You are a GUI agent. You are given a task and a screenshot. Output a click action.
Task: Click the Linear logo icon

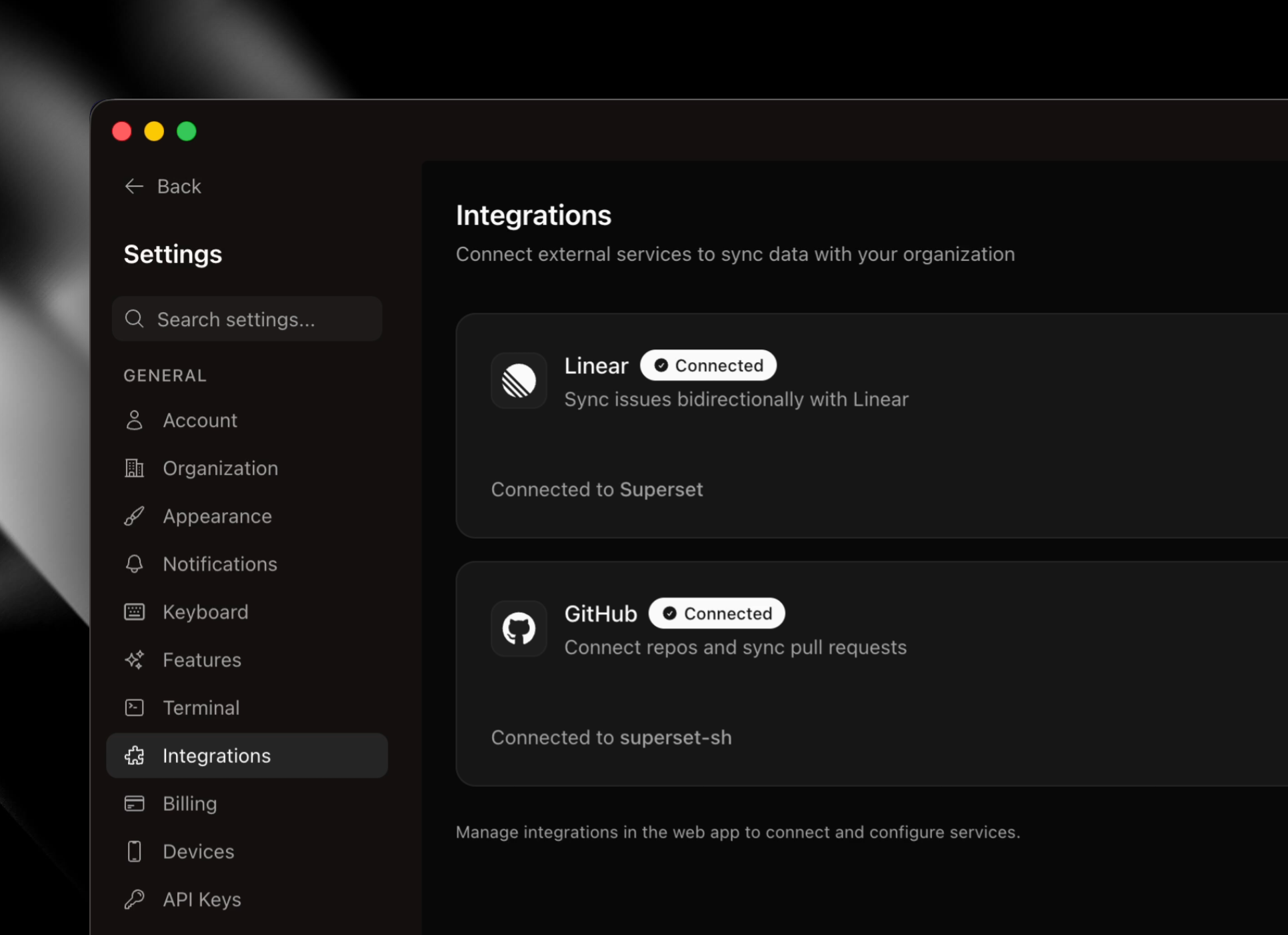pos(519,381)
